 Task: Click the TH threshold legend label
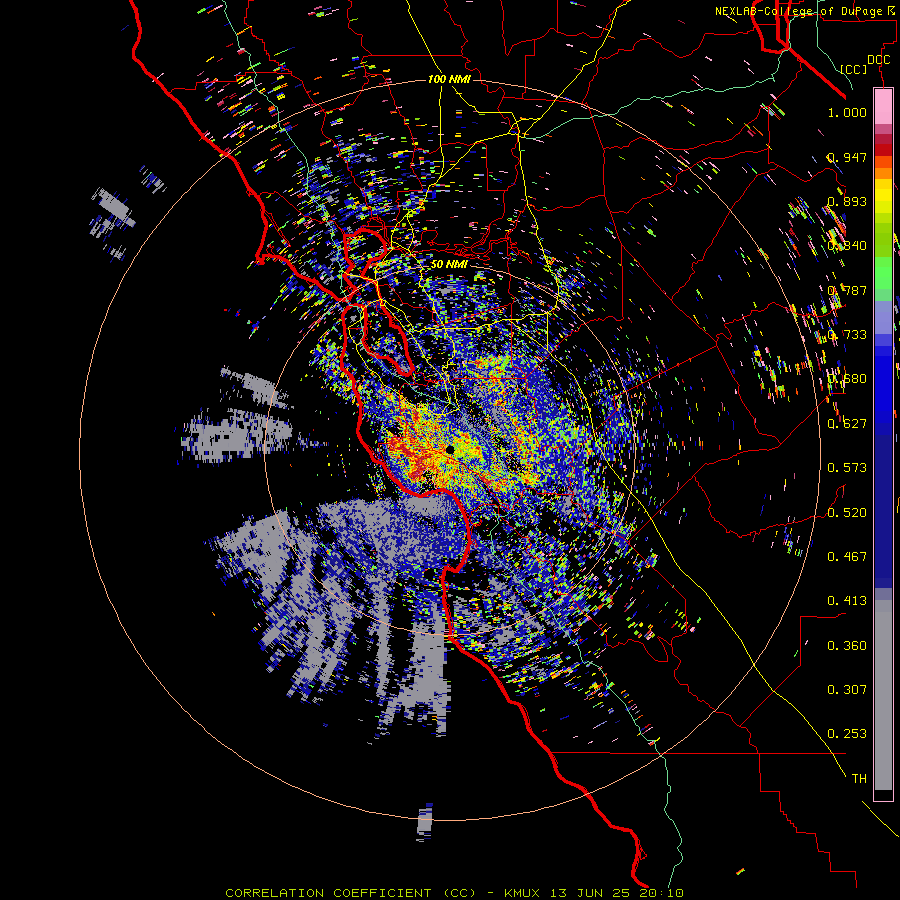[x=859, y=779]
